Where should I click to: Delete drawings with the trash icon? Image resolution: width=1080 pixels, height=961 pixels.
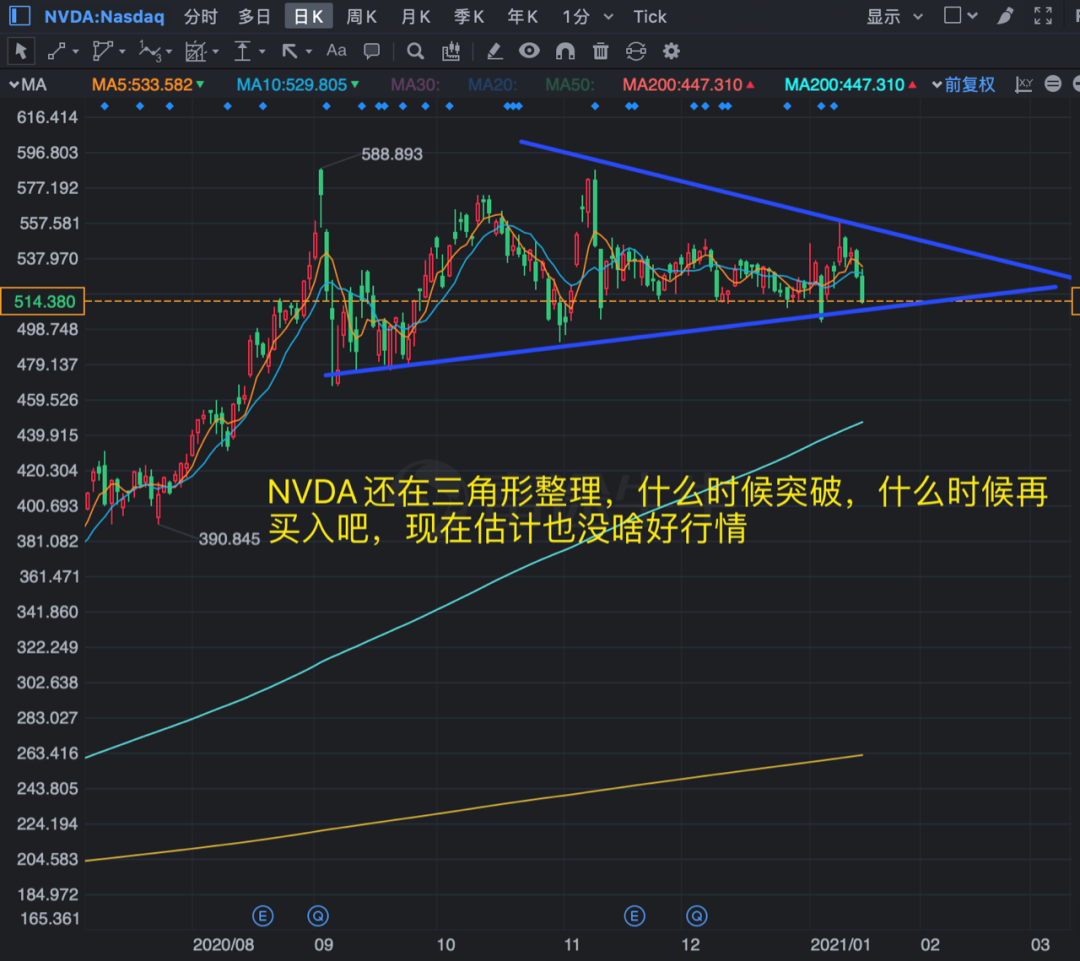pos(601,51)
